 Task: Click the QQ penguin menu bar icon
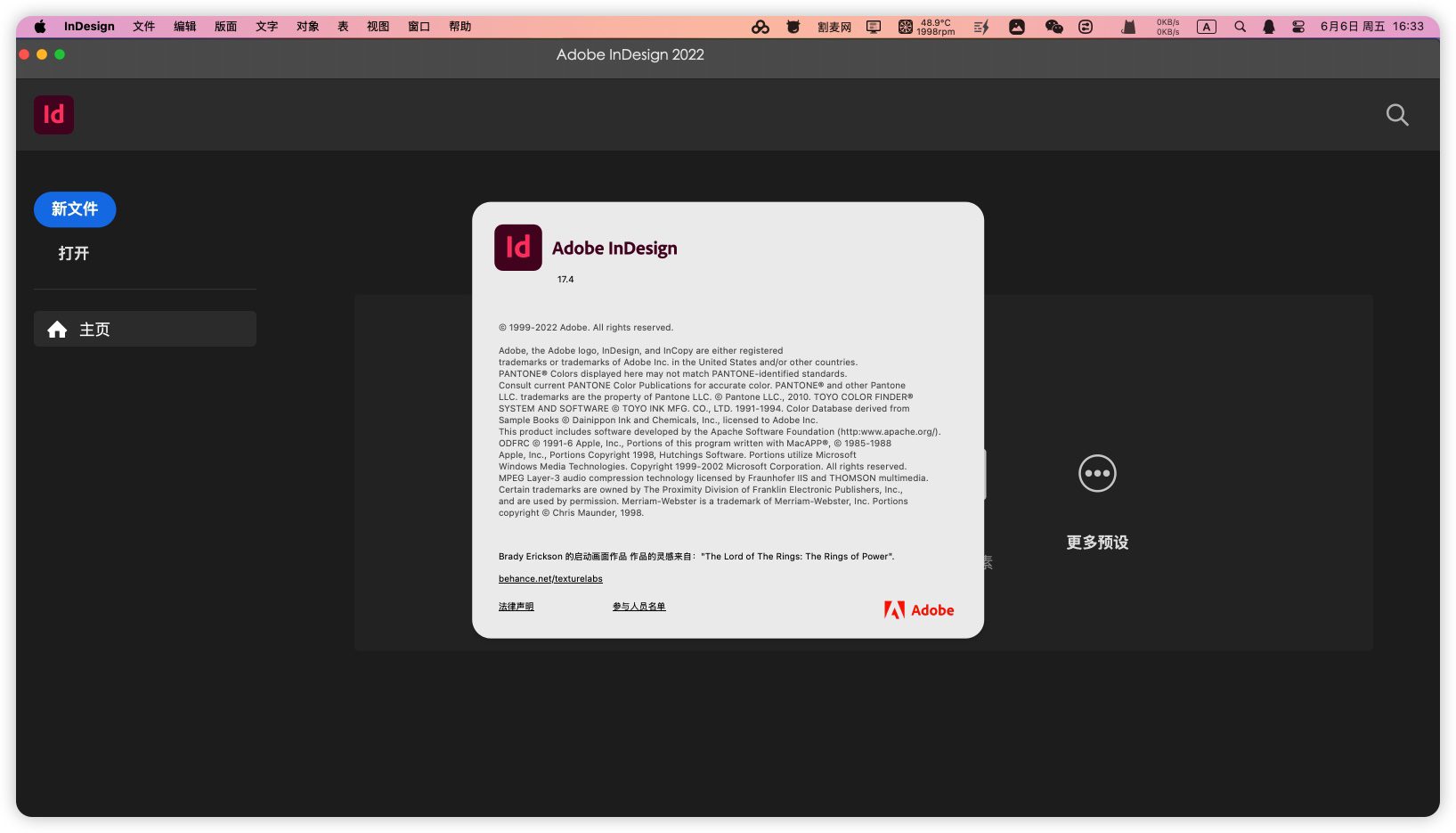pos(1269,27)
